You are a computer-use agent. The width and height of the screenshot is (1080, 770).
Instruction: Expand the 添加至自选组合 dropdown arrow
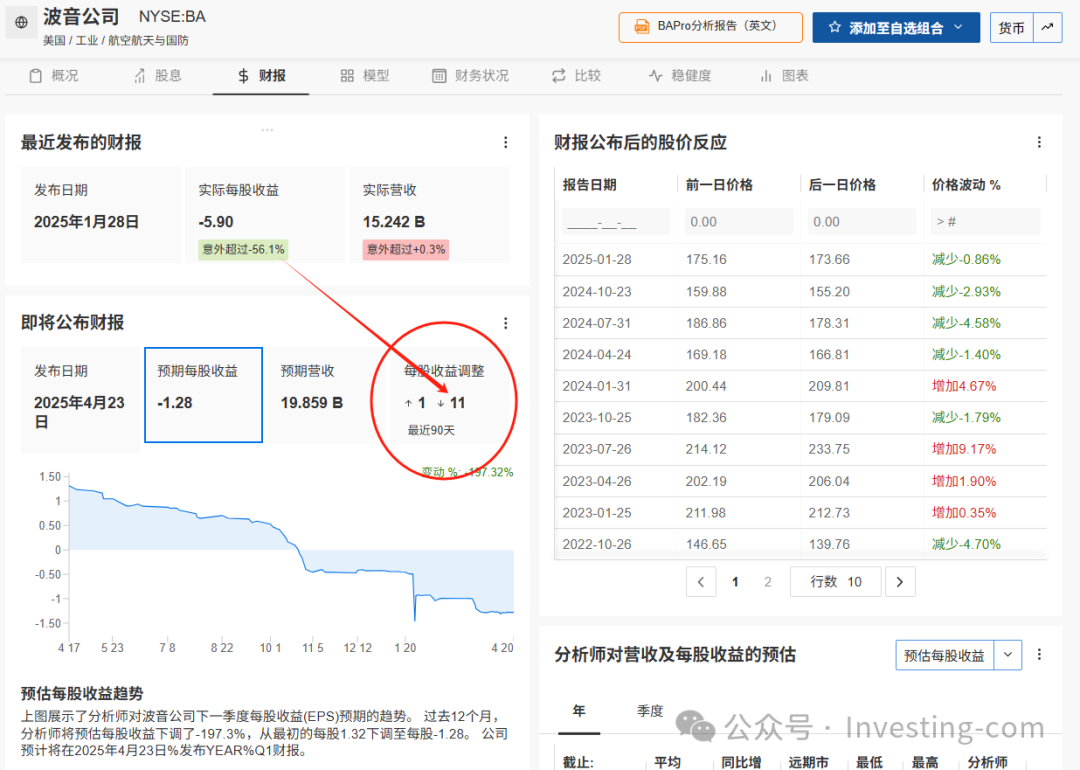[958, 27]
